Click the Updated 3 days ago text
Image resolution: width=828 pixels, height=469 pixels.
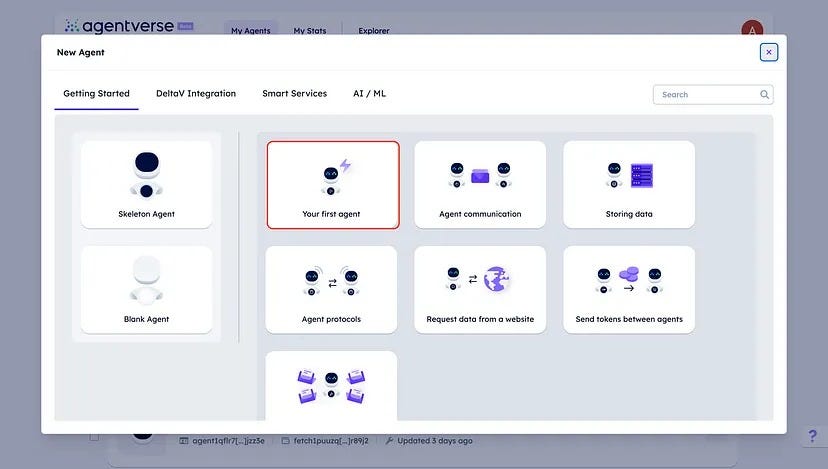[435, 440]
